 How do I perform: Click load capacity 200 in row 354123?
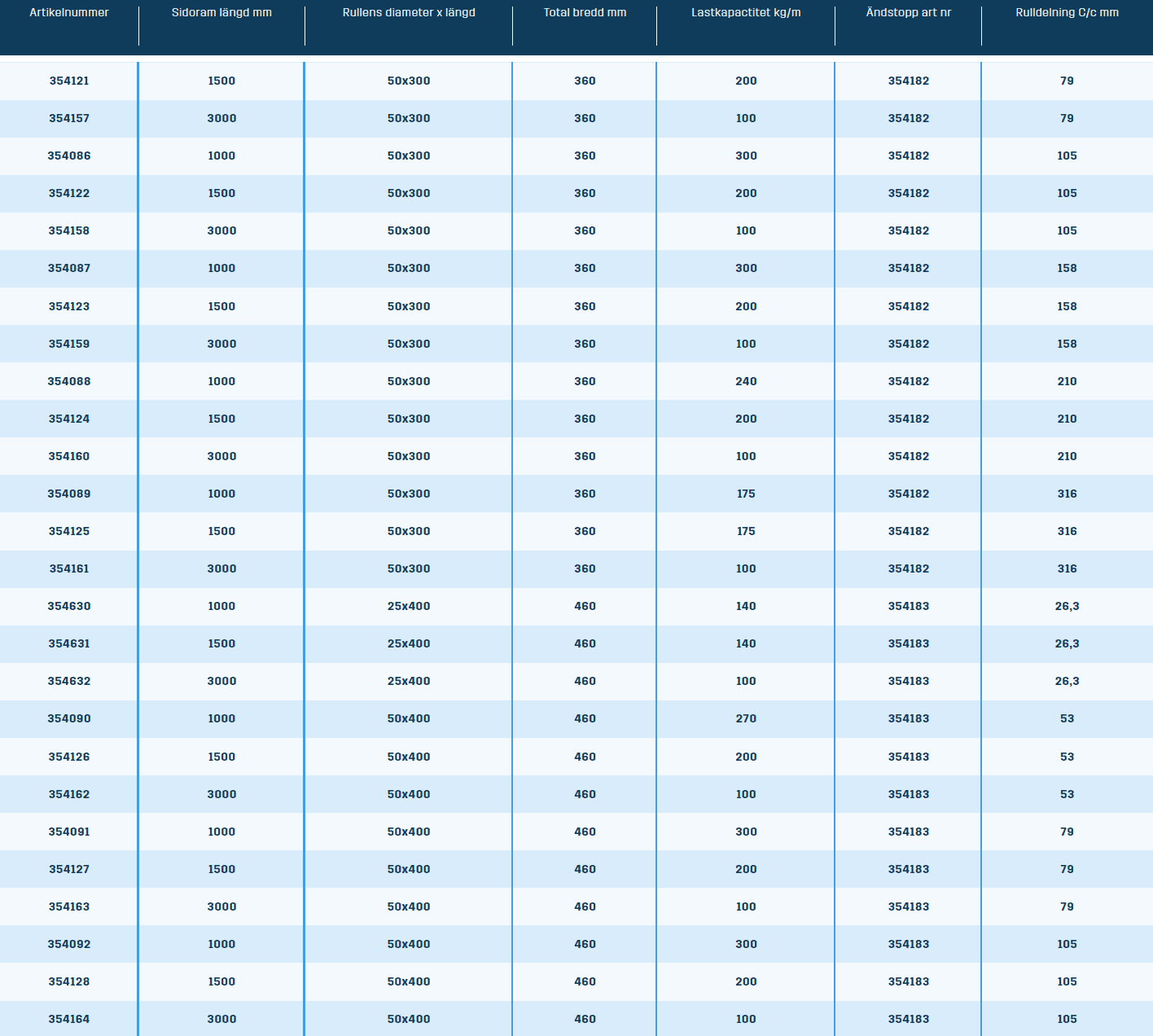coord(746,307)
